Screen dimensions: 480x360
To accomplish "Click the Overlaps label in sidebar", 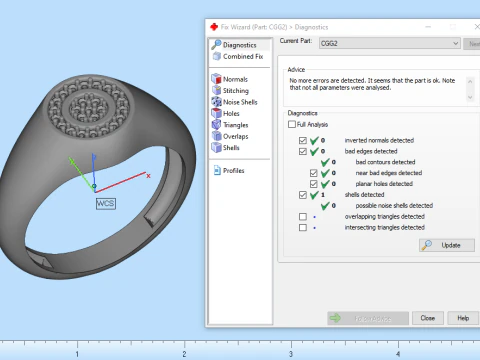I will point(236,136).
